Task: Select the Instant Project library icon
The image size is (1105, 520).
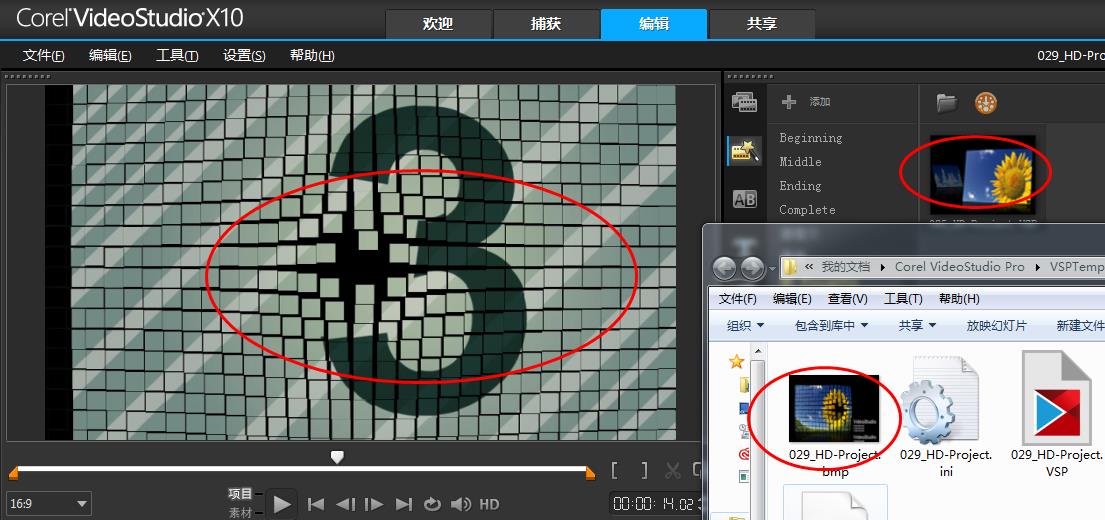Action: coord(744,150)
